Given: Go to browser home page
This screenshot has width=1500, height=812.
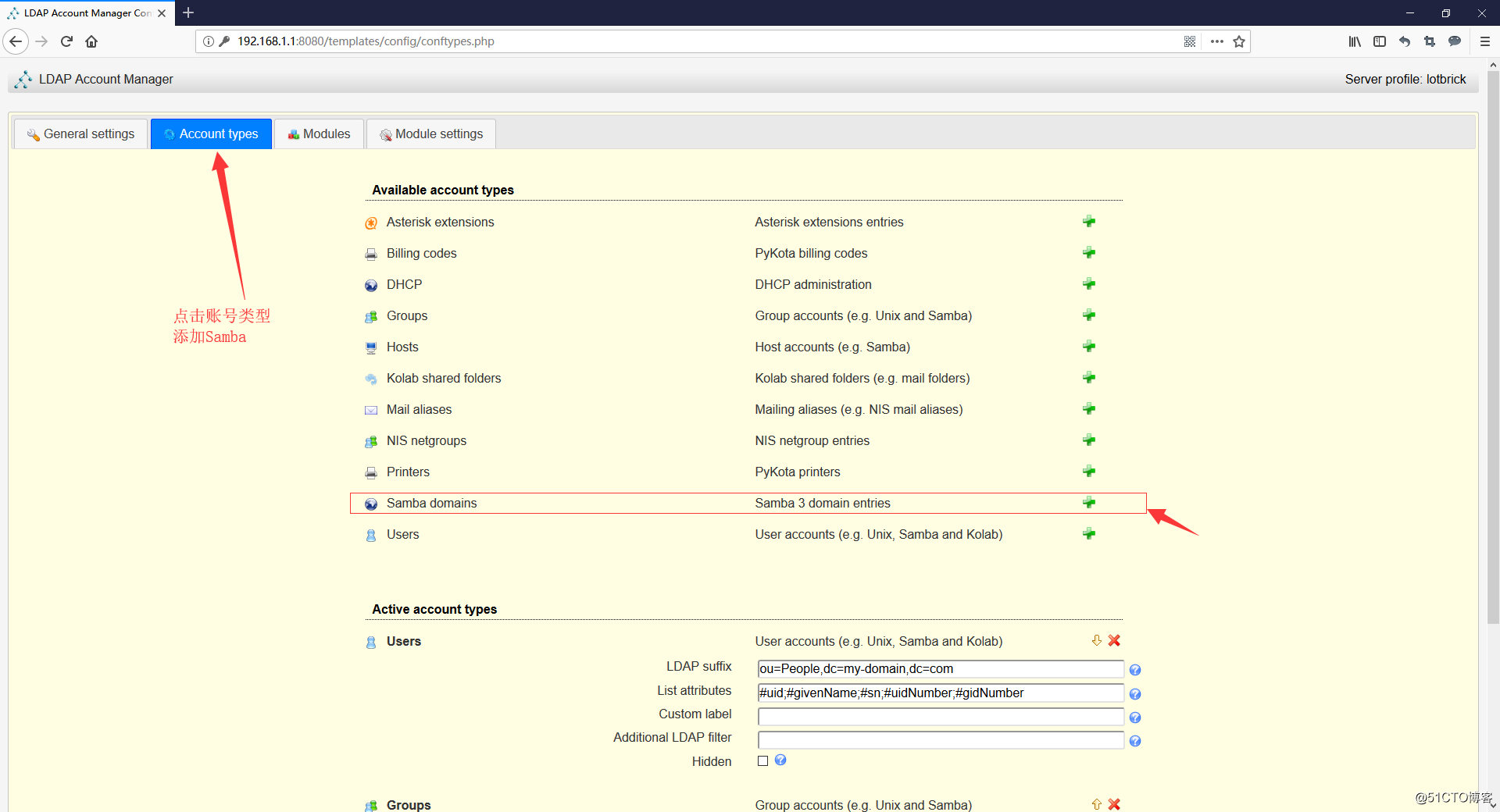Looking at the screenshot, I should (x=91, y=41).
